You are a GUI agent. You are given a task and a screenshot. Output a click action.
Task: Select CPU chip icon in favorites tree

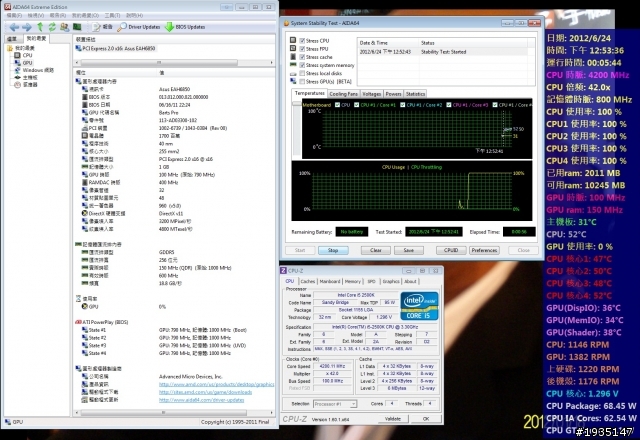pos(17,56)
